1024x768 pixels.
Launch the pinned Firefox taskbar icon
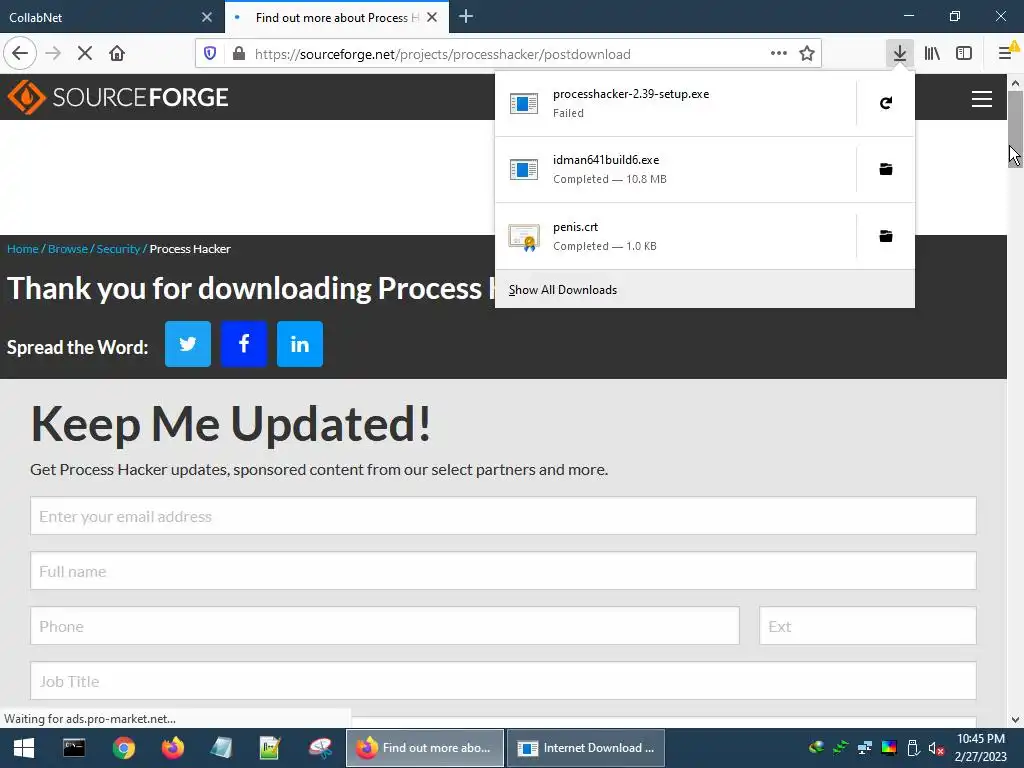173,748
